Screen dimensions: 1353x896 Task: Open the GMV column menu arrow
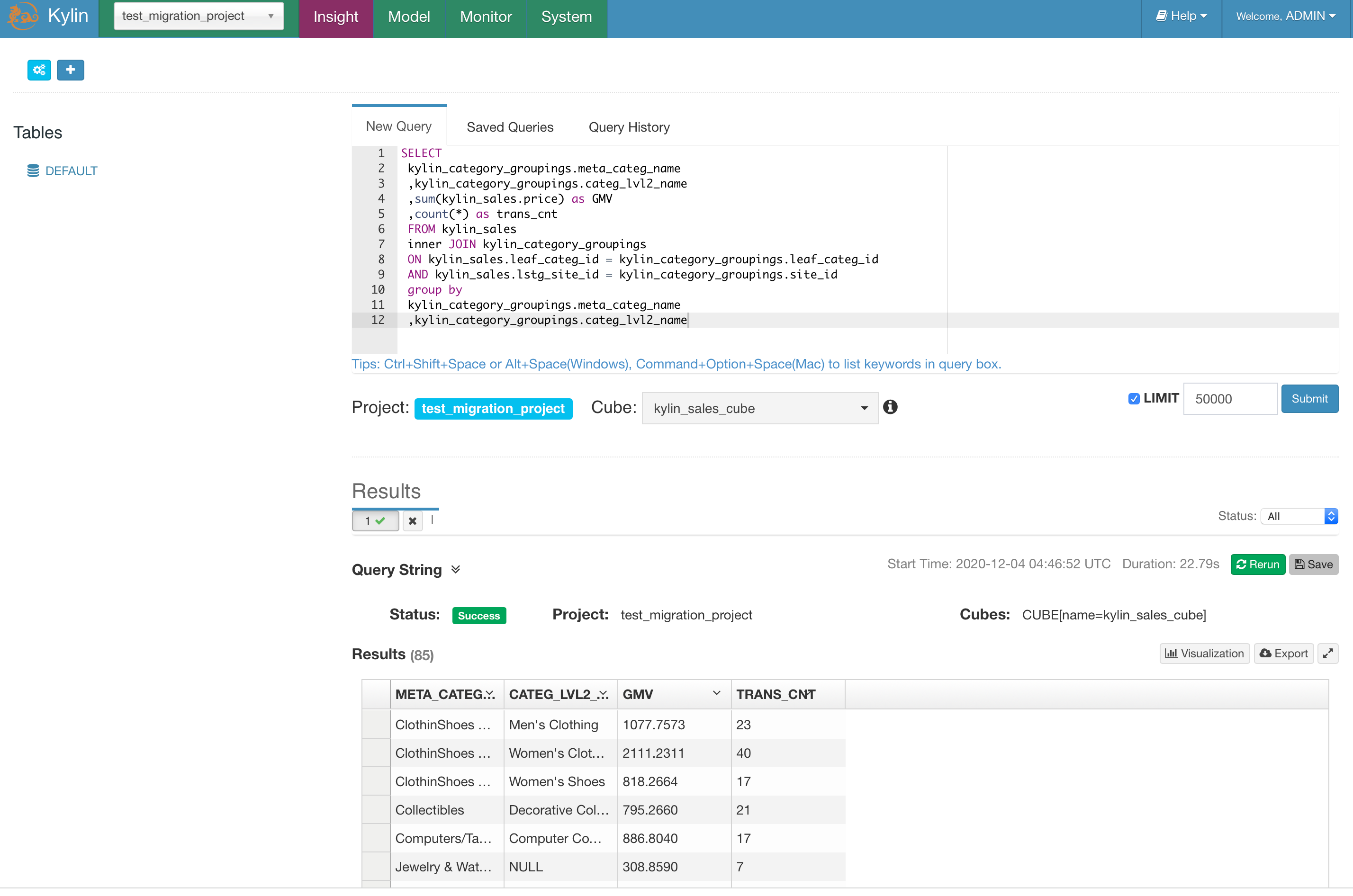(716, 693)
